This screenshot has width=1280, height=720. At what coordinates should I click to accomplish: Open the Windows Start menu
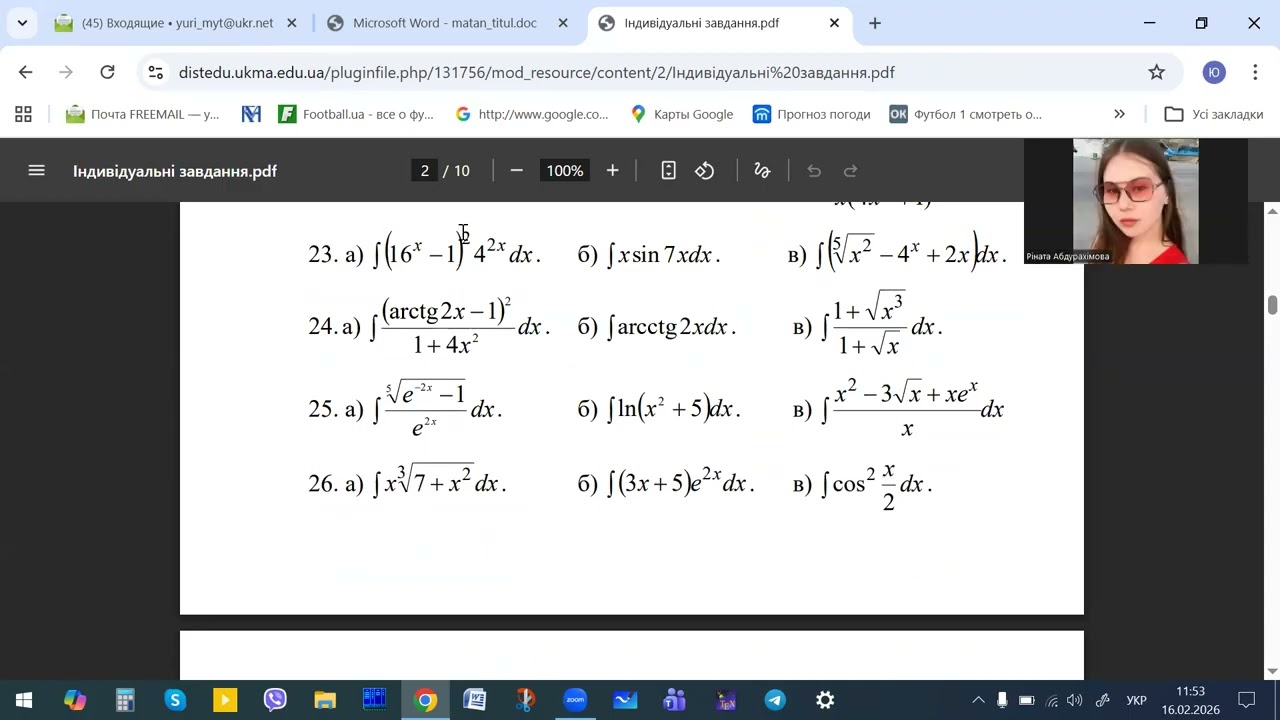(x=24, y=700)
